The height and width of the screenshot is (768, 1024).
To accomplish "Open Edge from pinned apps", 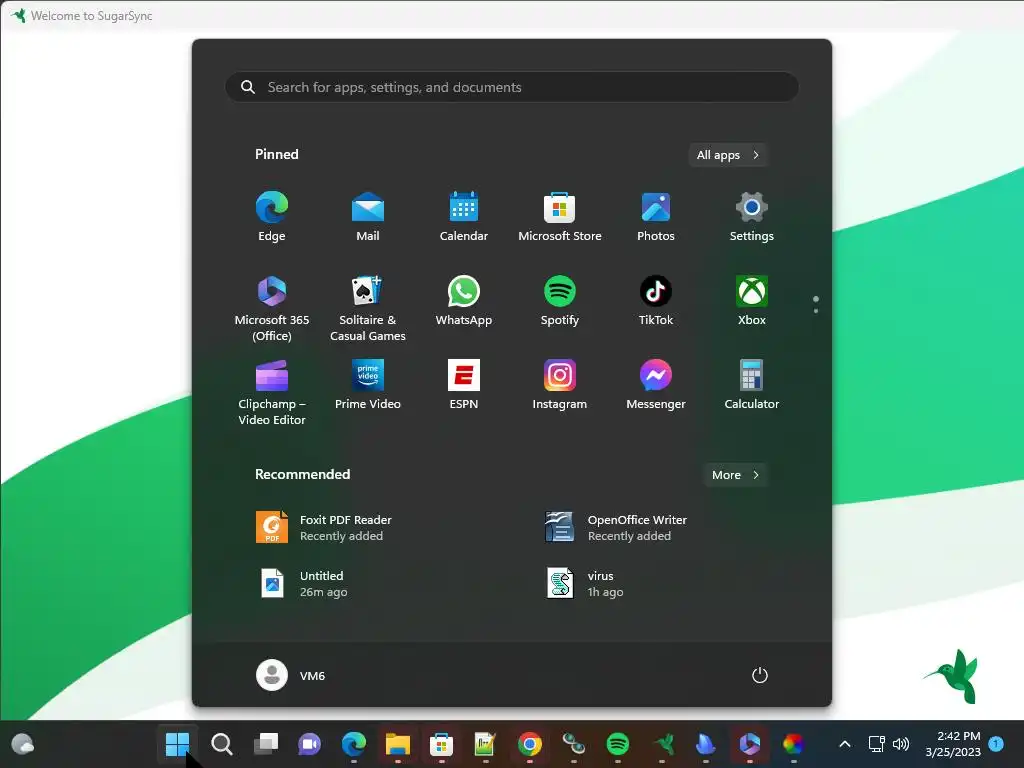I will [x=272, y=217].
